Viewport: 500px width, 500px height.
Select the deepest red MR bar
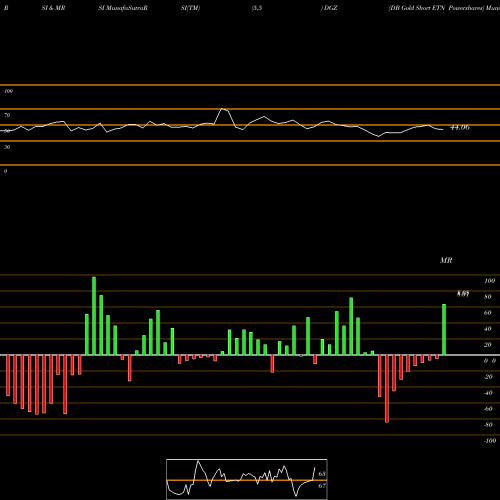pyautogui.click(x=387, y=389)
